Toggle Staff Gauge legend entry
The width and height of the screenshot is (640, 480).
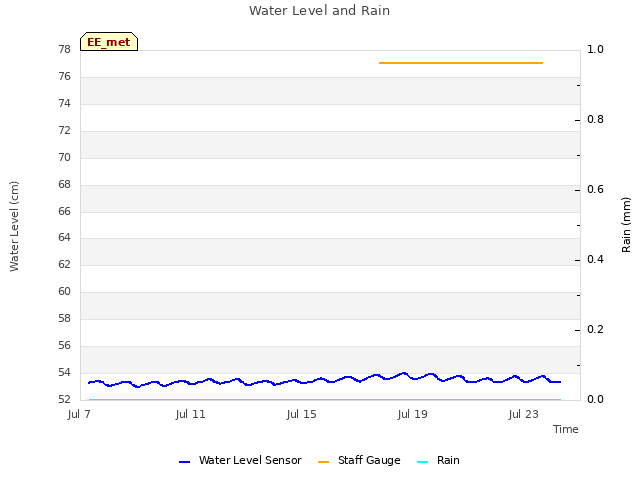coord(359,460)
